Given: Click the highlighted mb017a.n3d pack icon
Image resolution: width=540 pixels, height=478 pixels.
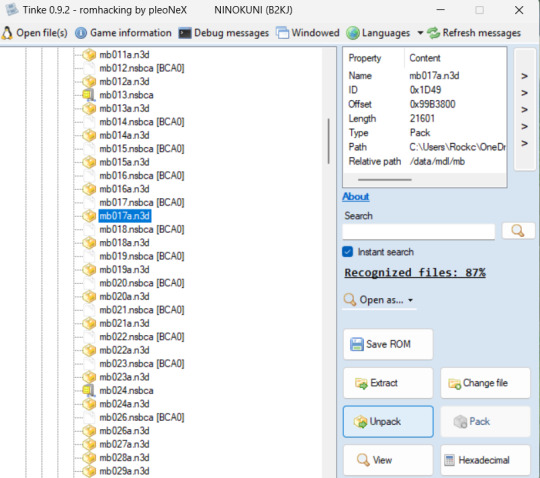Looking at the screenshot, I should 89,216.
